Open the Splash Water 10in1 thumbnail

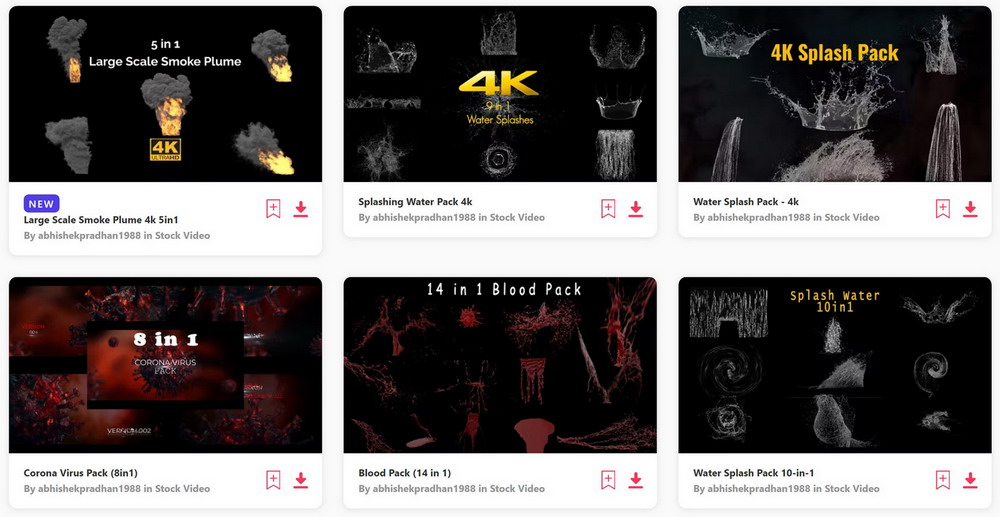[835, 365]
